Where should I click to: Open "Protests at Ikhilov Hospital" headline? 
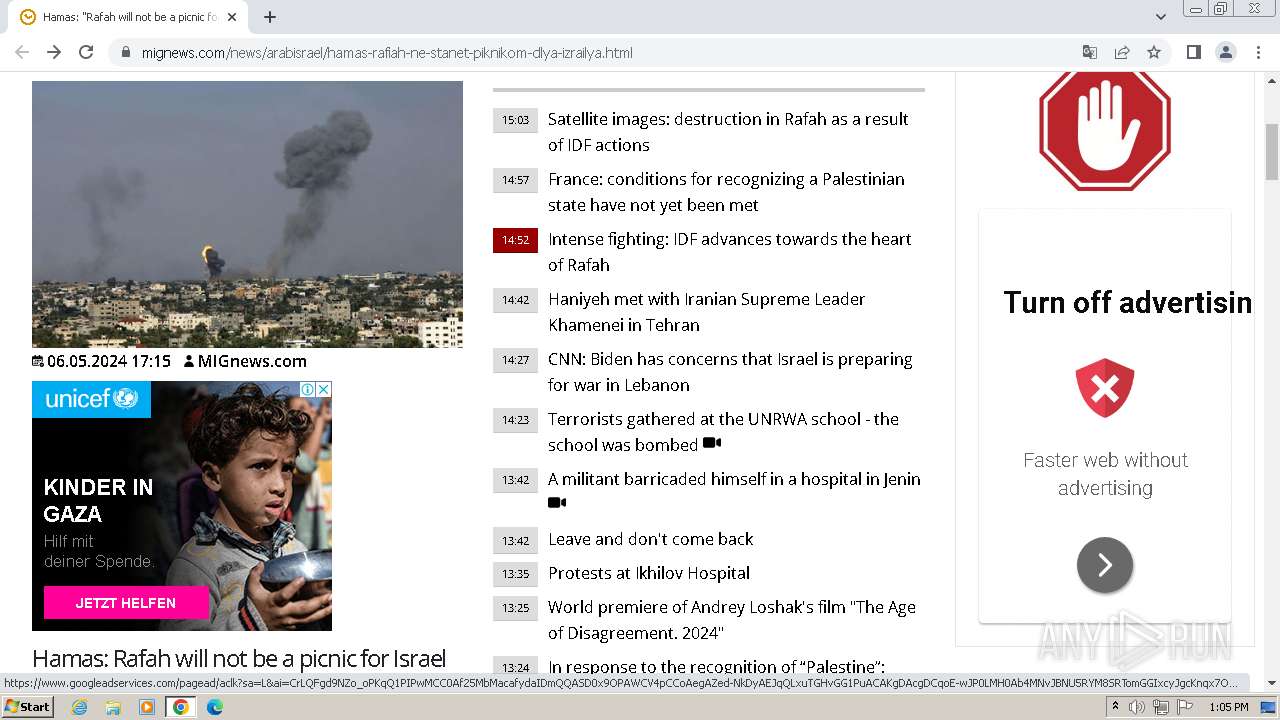click(x=649, y=573)
